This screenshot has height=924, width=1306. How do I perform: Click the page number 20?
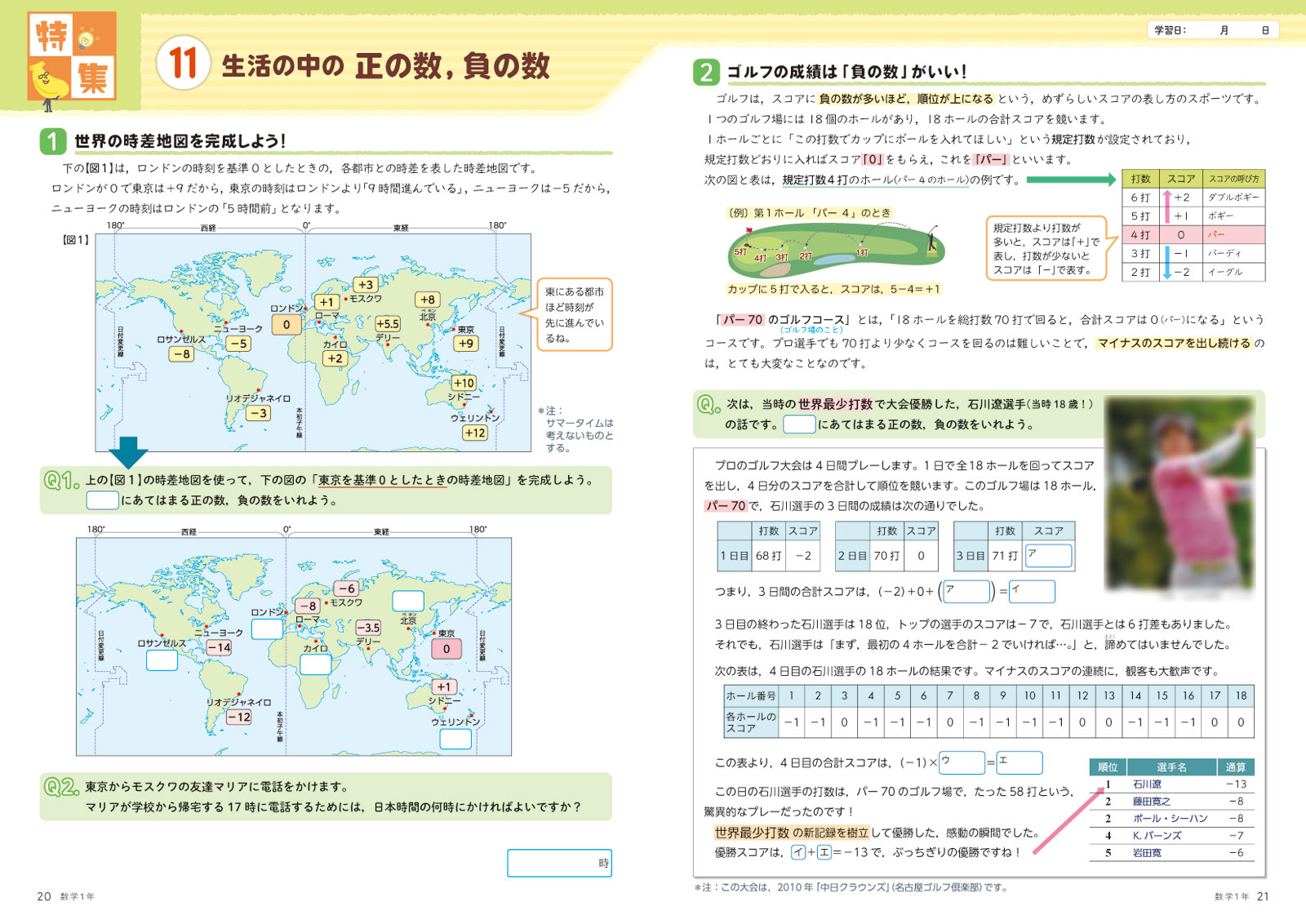pyautogui.click(x=44, y=896)
